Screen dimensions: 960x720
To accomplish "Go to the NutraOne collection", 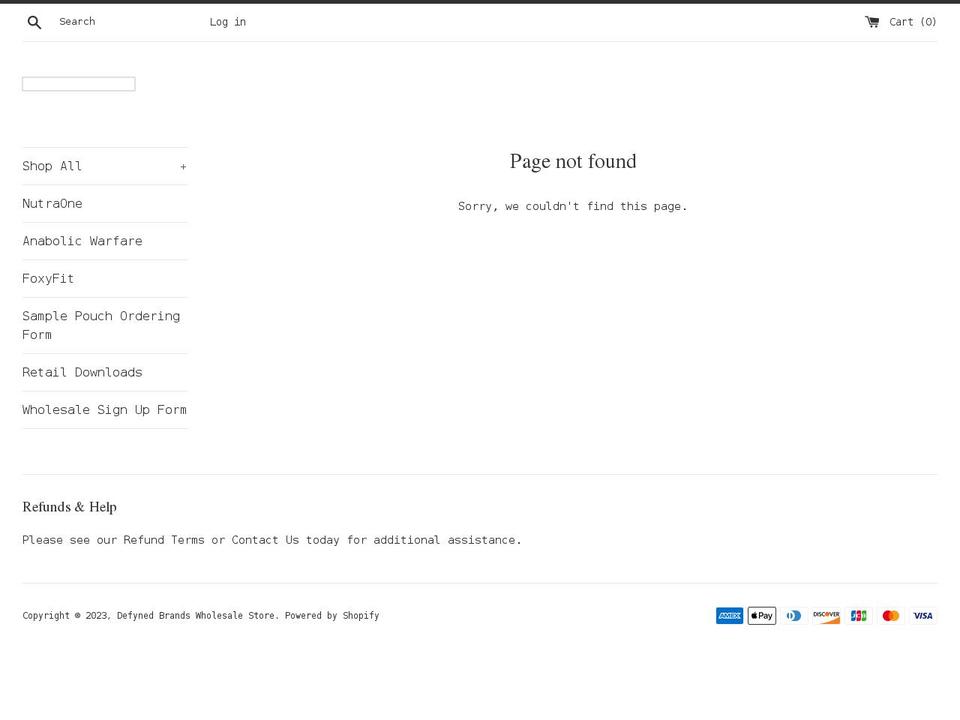I will (52, 203).
